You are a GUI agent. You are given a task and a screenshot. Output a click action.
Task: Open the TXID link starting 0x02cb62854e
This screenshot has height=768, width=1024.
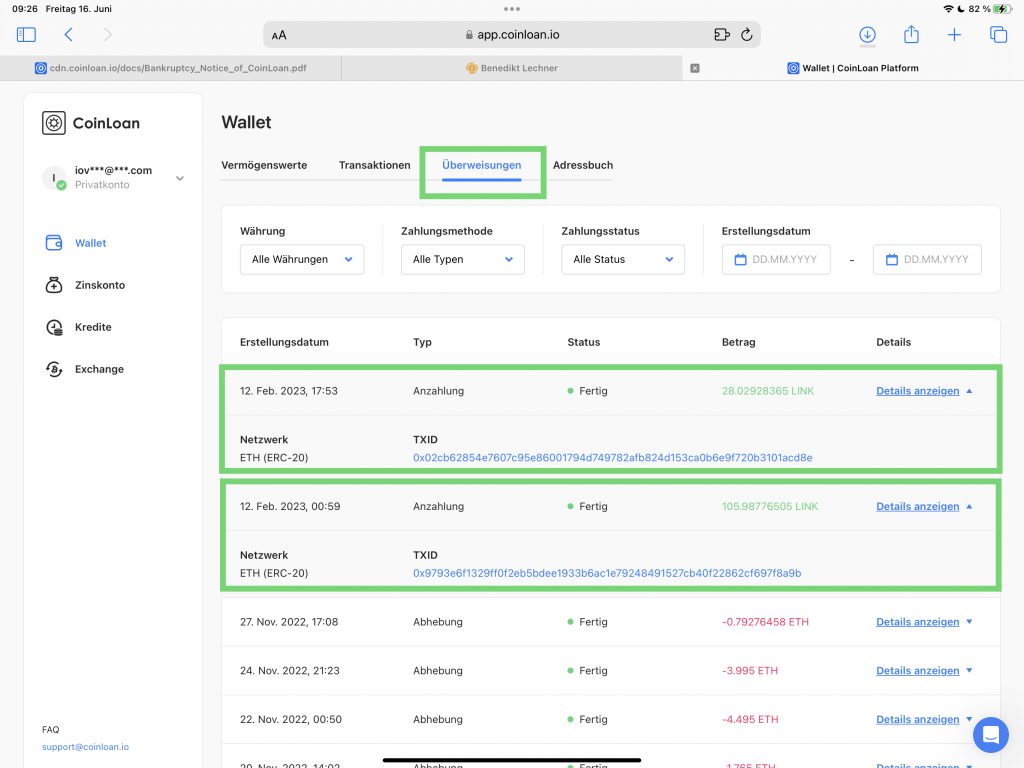(x=613, y=458)
